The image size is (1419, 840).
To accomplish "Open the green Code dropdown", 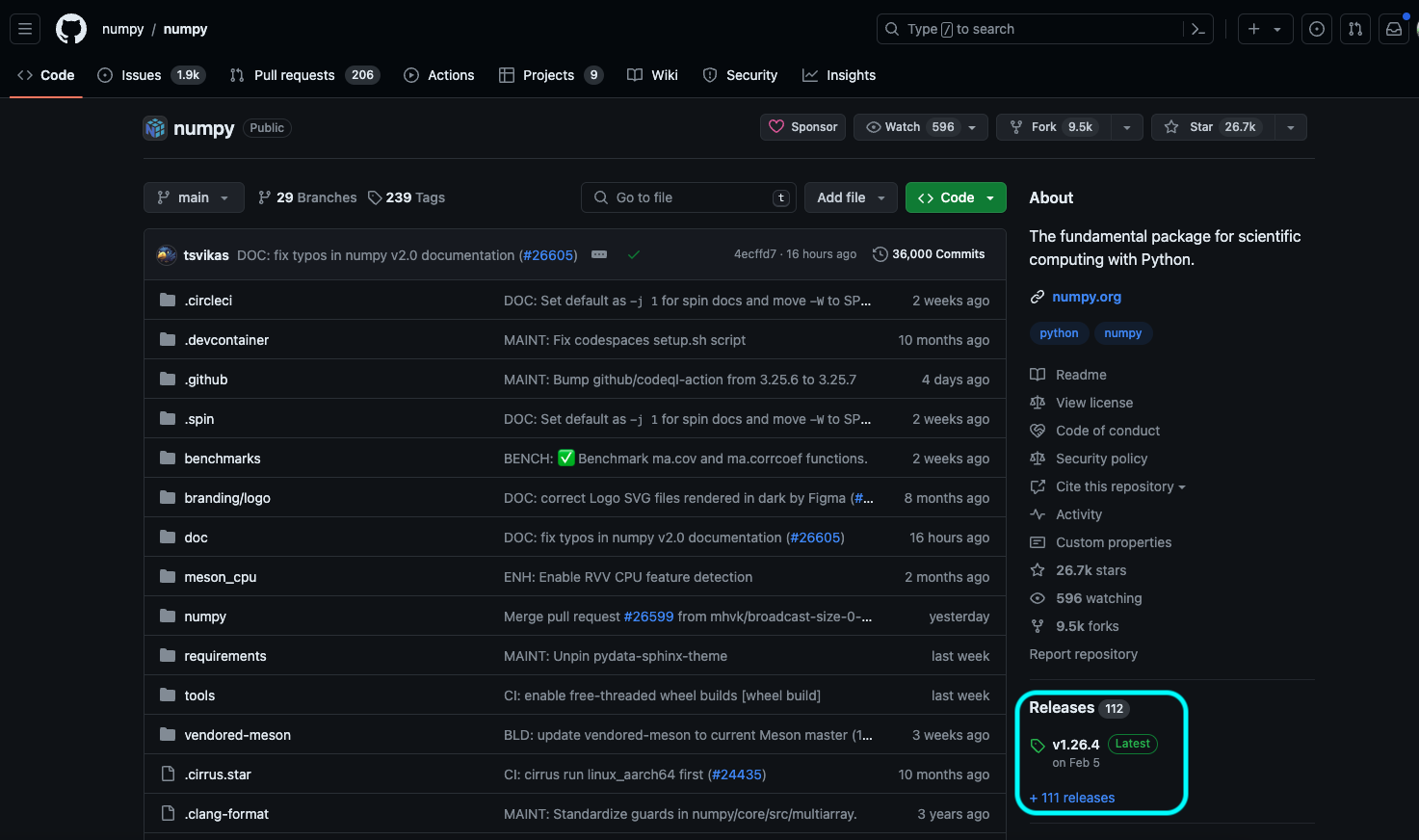I will (956, 197).
